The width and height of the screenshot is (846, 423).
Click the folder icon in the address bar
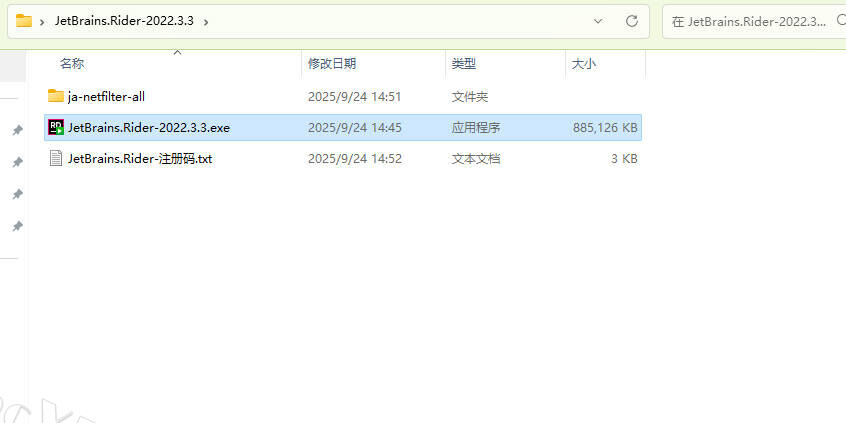pyautogui.click(x=24, y=20)
